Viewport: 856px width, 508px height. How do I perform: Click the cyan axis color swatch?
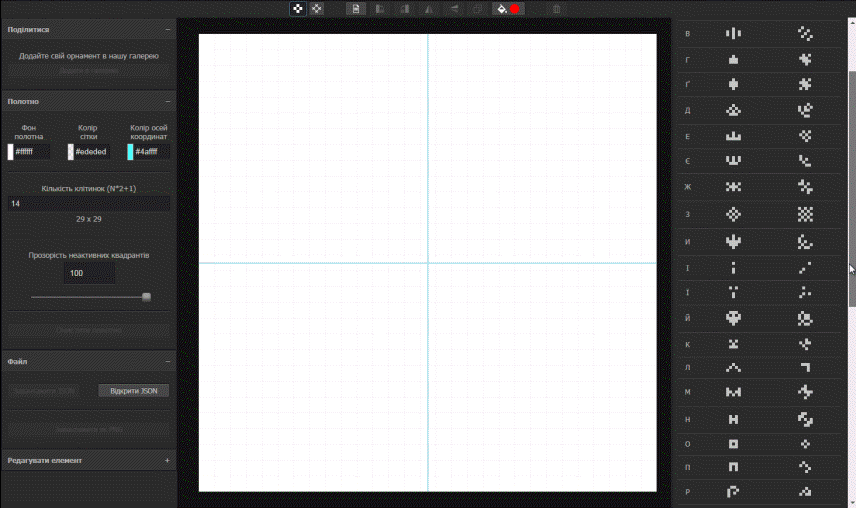(x=131, y=152)
